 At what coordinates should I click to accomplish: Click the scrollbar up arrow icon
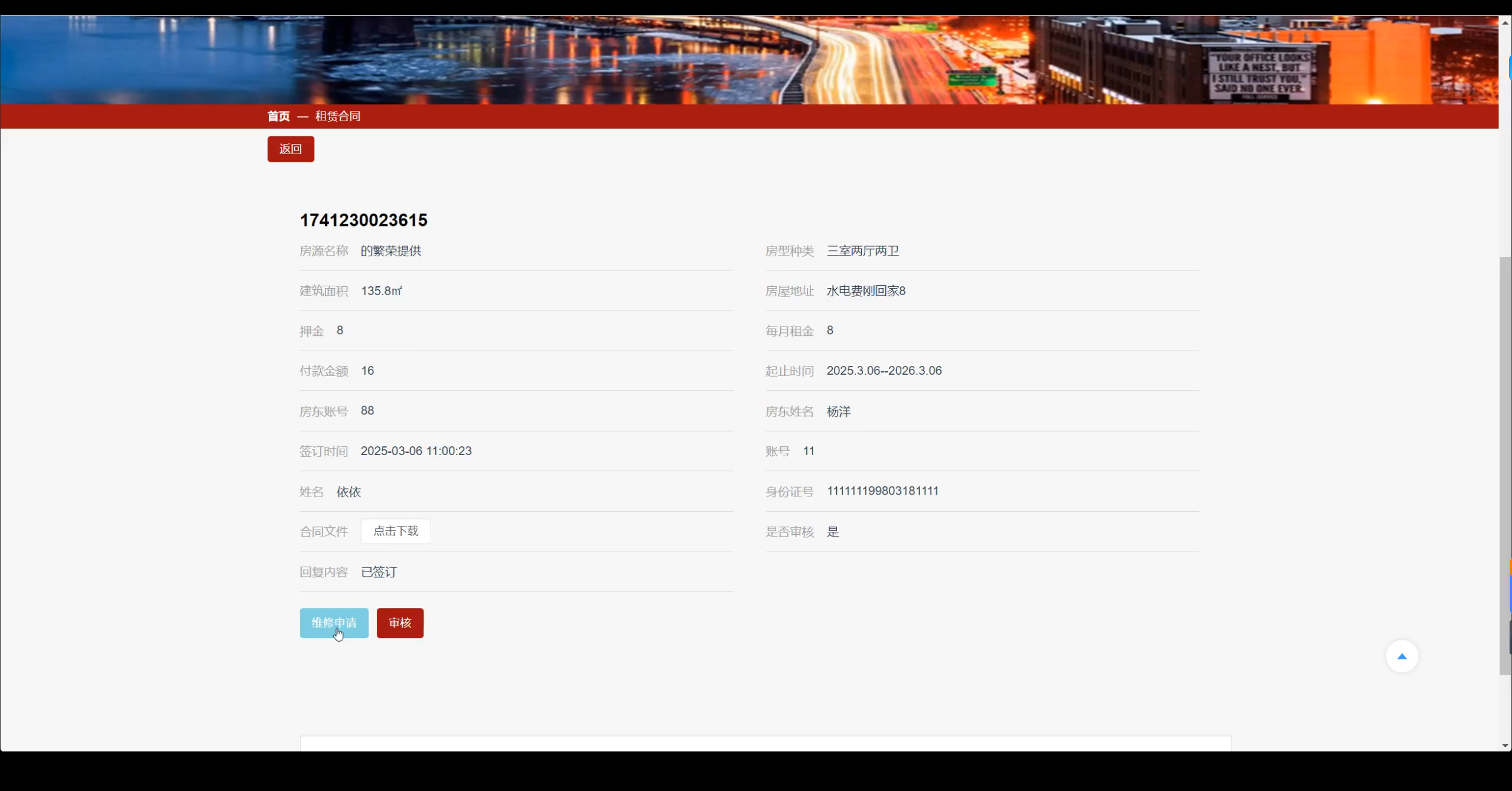coord(1504,22)
